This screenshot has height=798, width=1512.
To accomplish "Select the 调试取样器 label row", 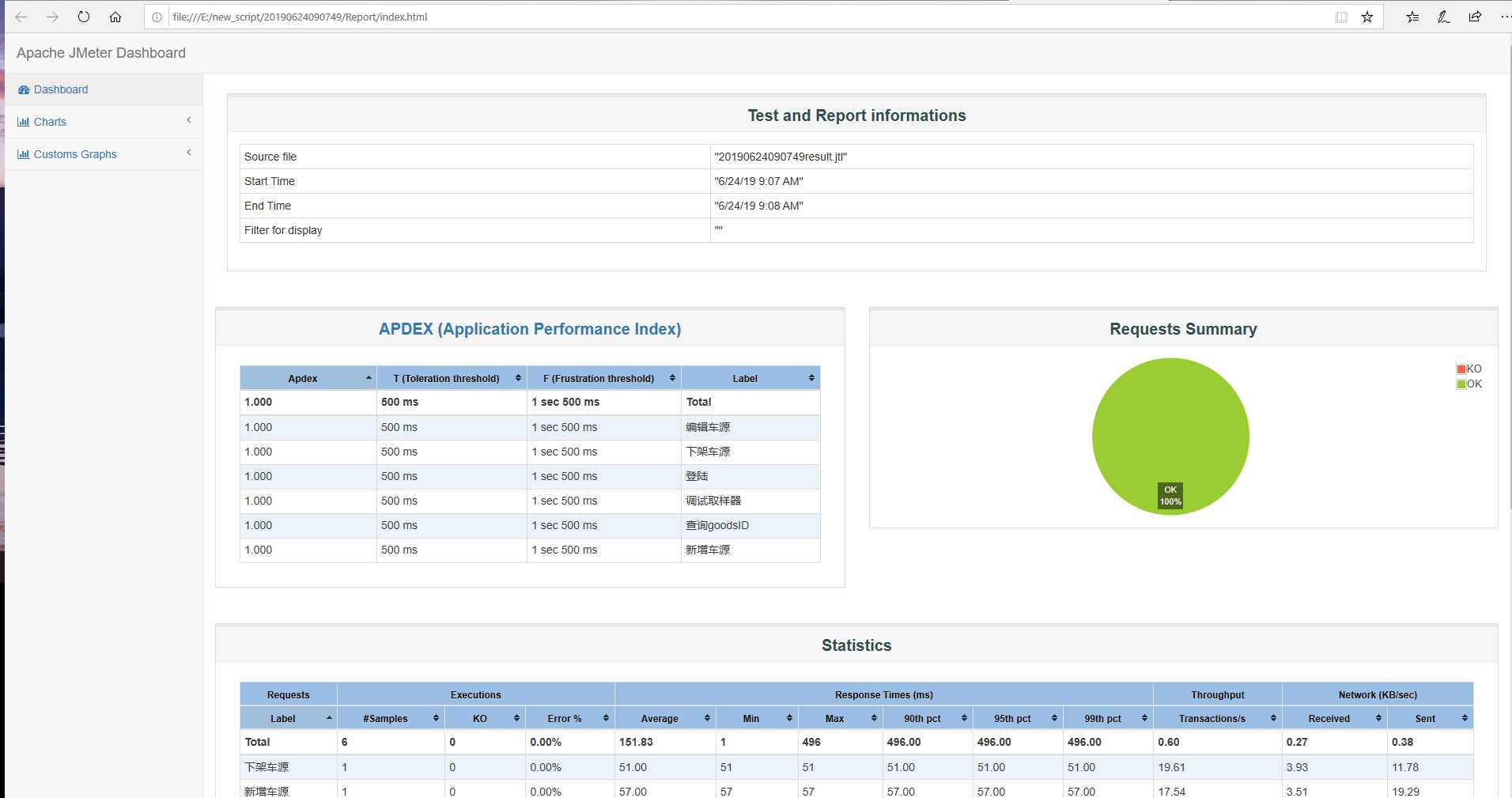I will pos(713,501).
